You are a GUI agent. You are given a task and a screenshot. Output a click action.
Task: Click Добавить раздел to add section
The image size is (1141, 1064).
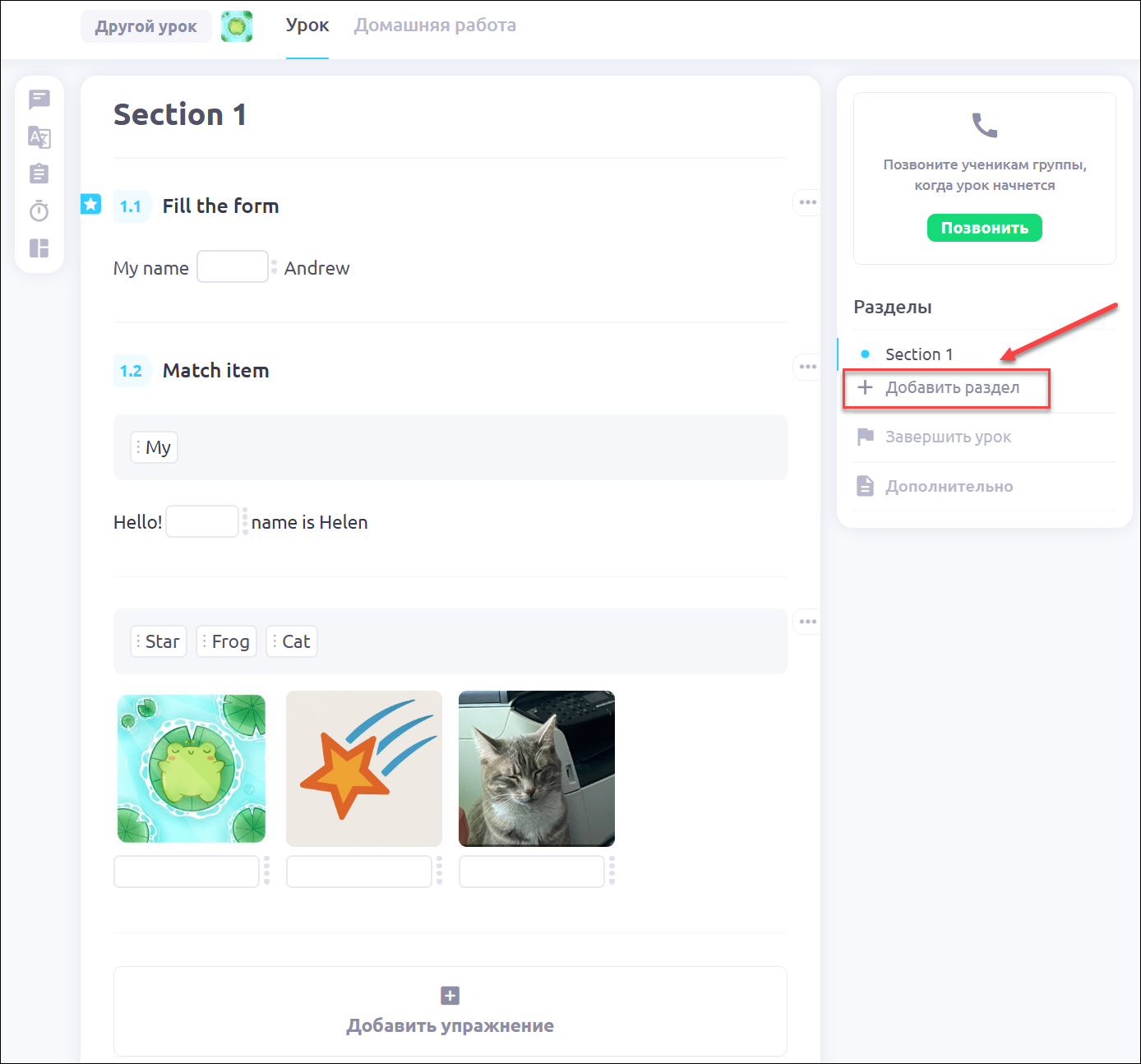pos(951,388)
